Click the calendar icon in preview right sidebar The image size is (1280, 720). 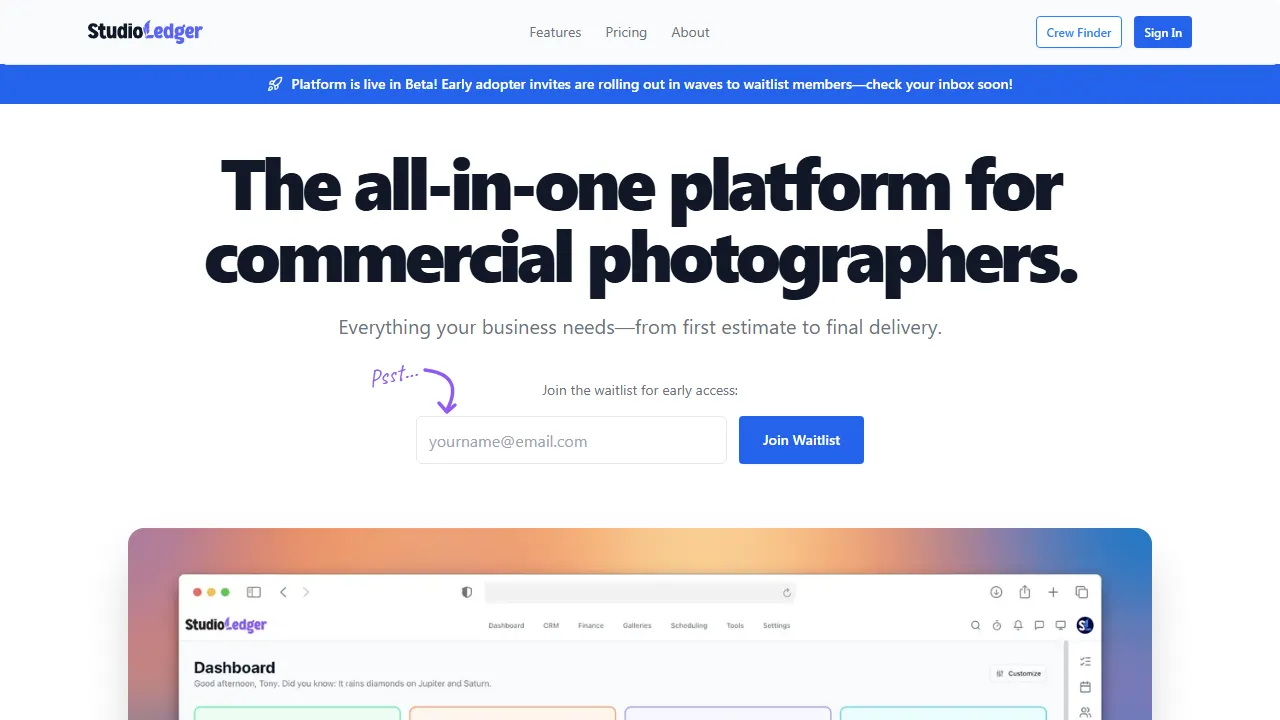tap(1085, 687)
